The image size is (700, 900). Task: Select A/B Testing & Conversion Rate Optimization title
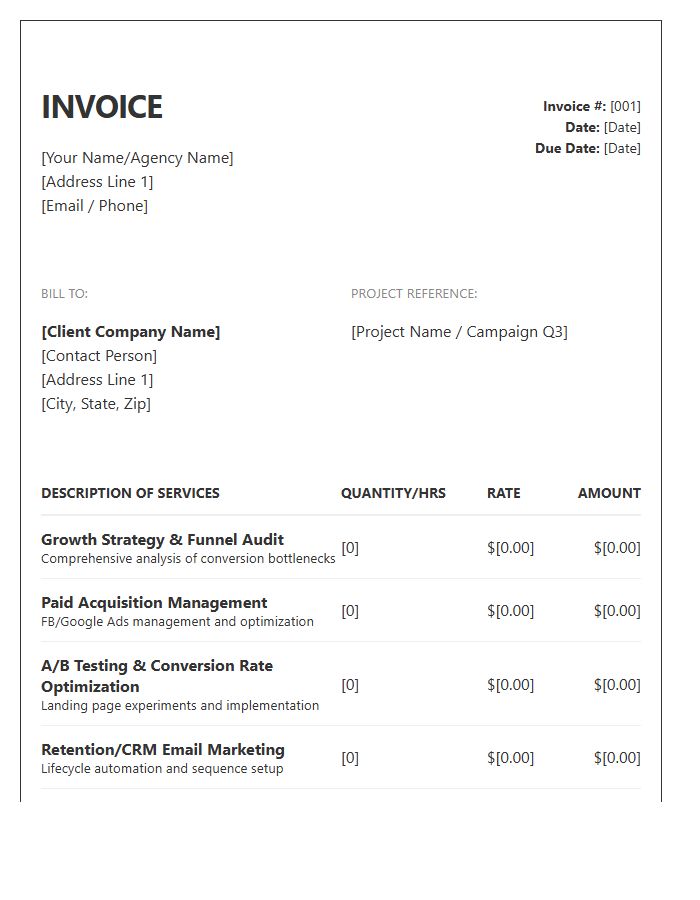(x=157, y=676)
